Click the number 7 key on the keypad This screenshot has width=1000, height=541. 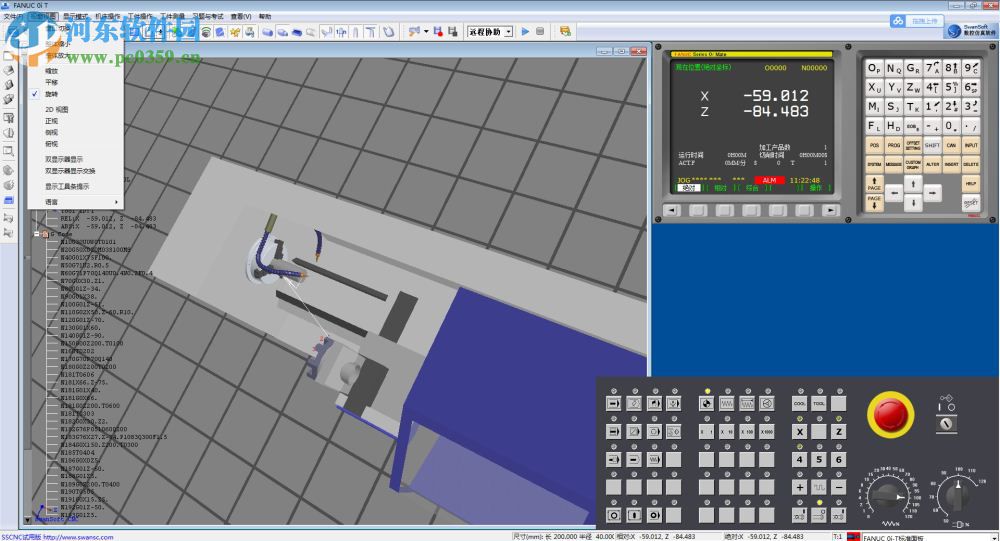[x=932, y=68]
